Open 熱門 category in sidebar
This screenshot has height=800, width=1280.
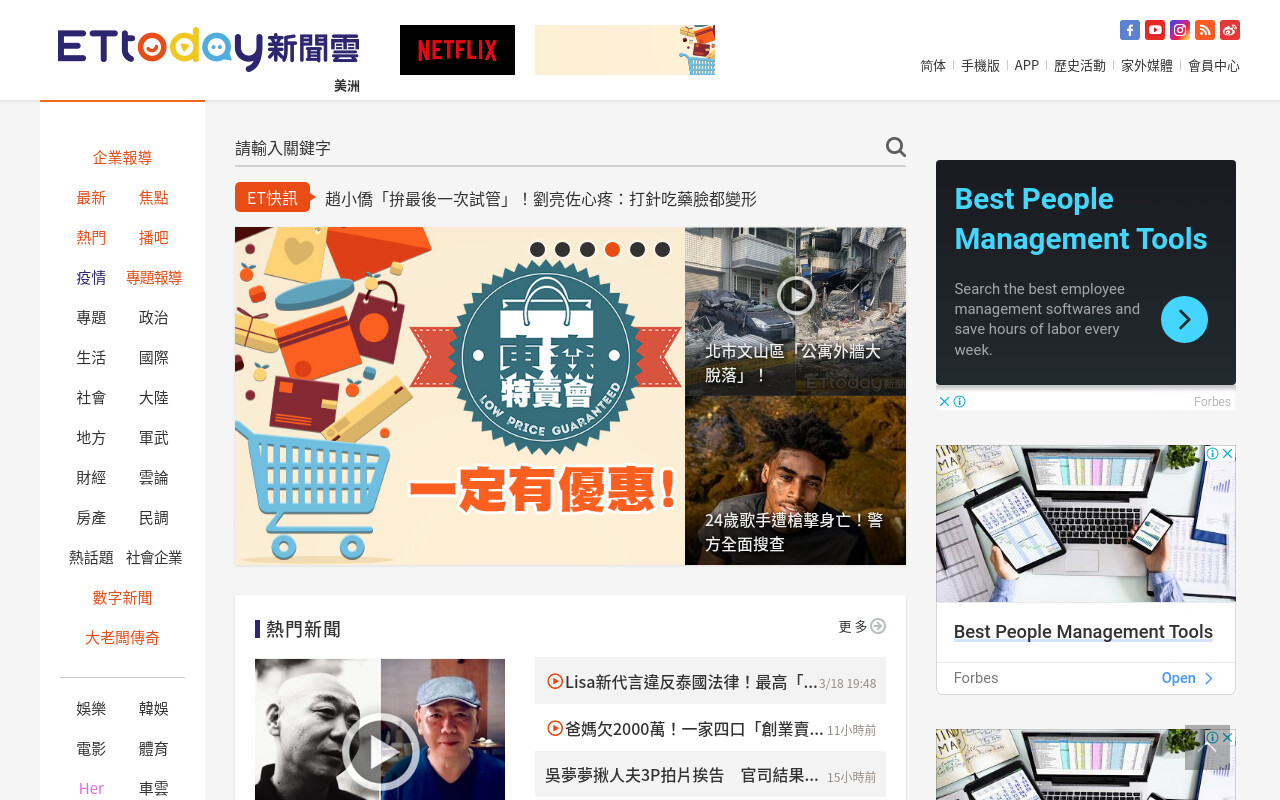[x=91, y=238]
